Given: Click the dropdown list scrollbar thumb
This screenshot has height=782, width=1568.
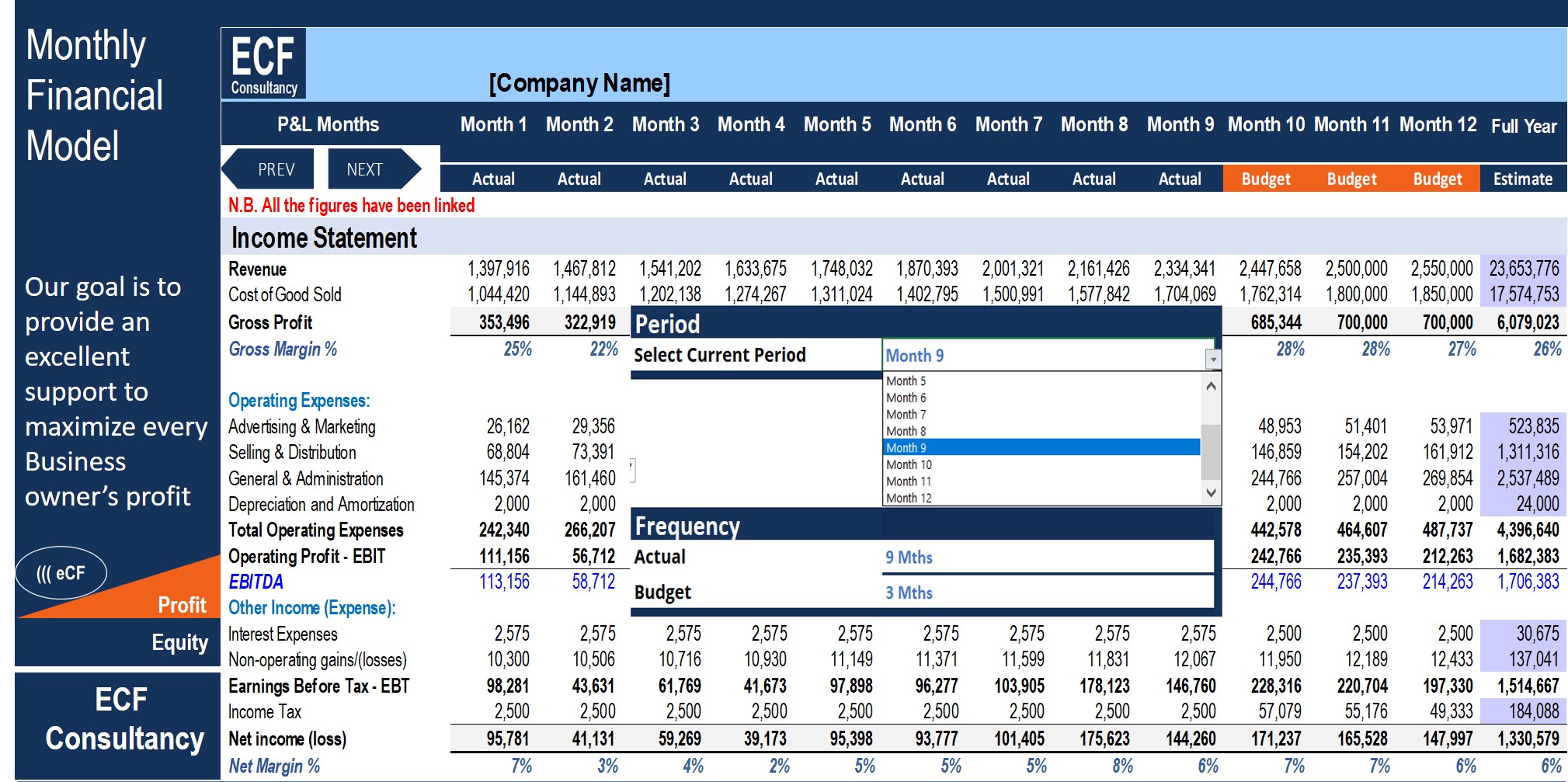Looking at the screenshot, I should pos(1211,452).
